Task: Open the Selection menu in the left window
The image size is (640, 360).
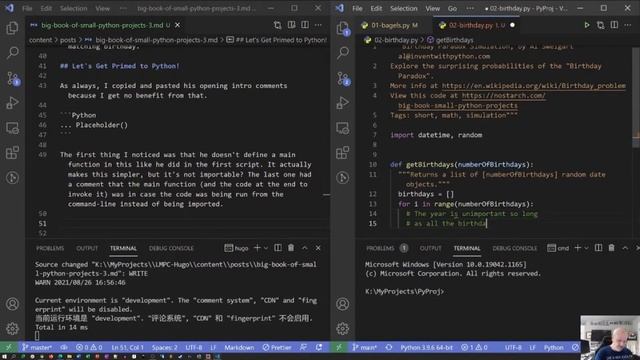Action: pos(73,8)
